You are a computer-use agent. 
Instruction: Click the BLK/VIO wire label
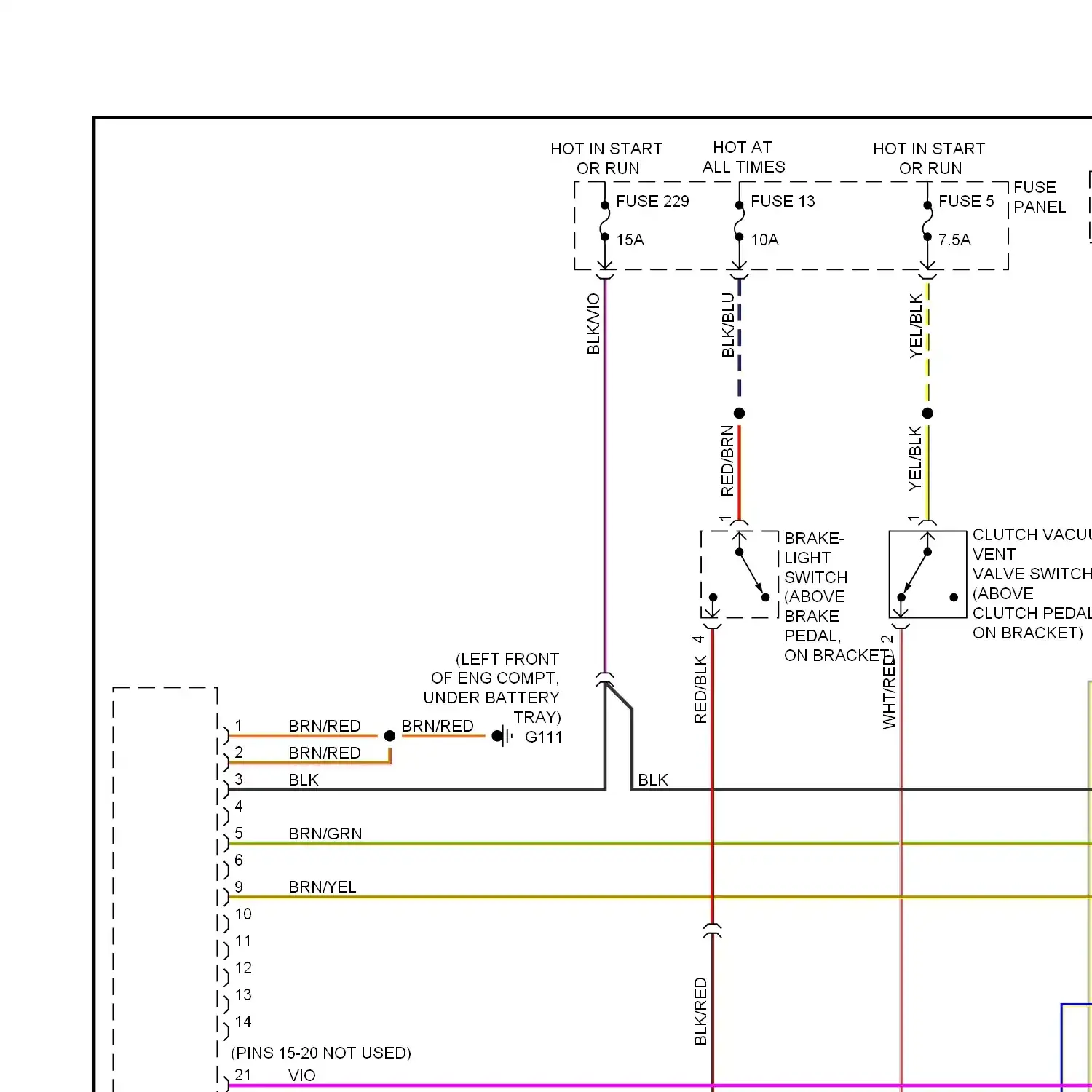coord(593,324)
